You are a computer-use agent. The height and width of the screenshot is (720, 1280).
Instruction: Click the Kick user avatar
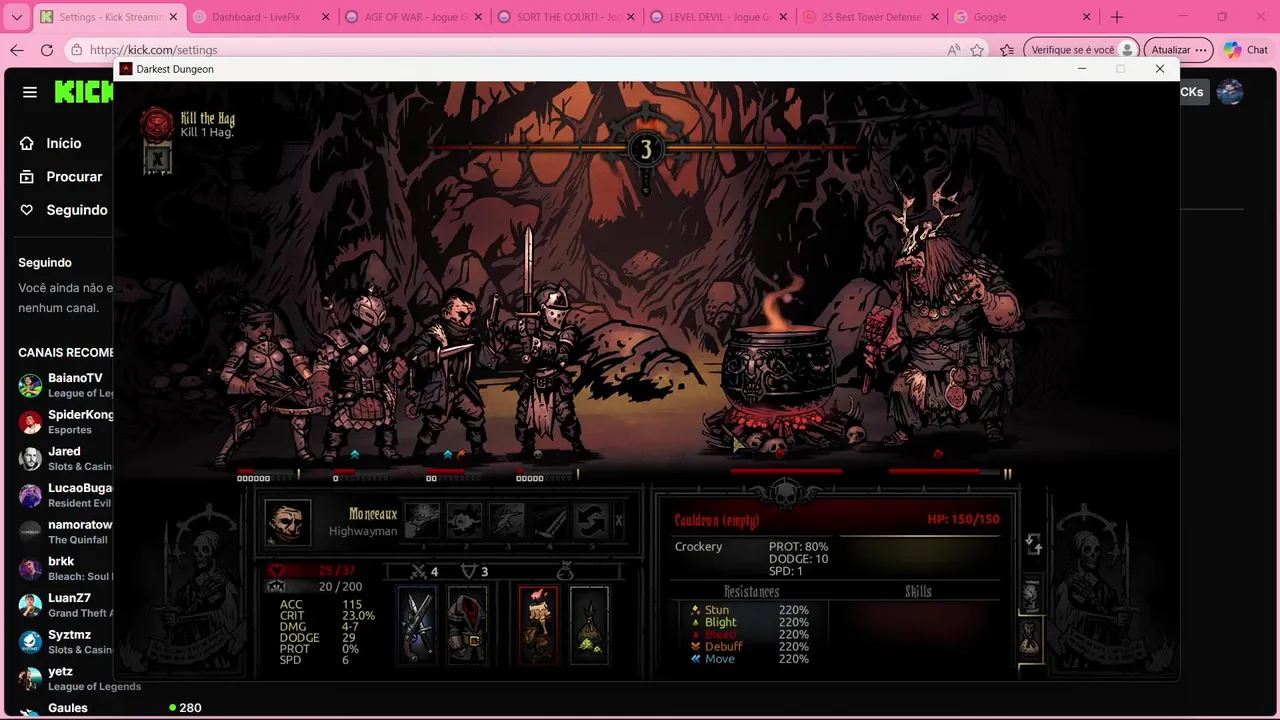coord(1230,92)
